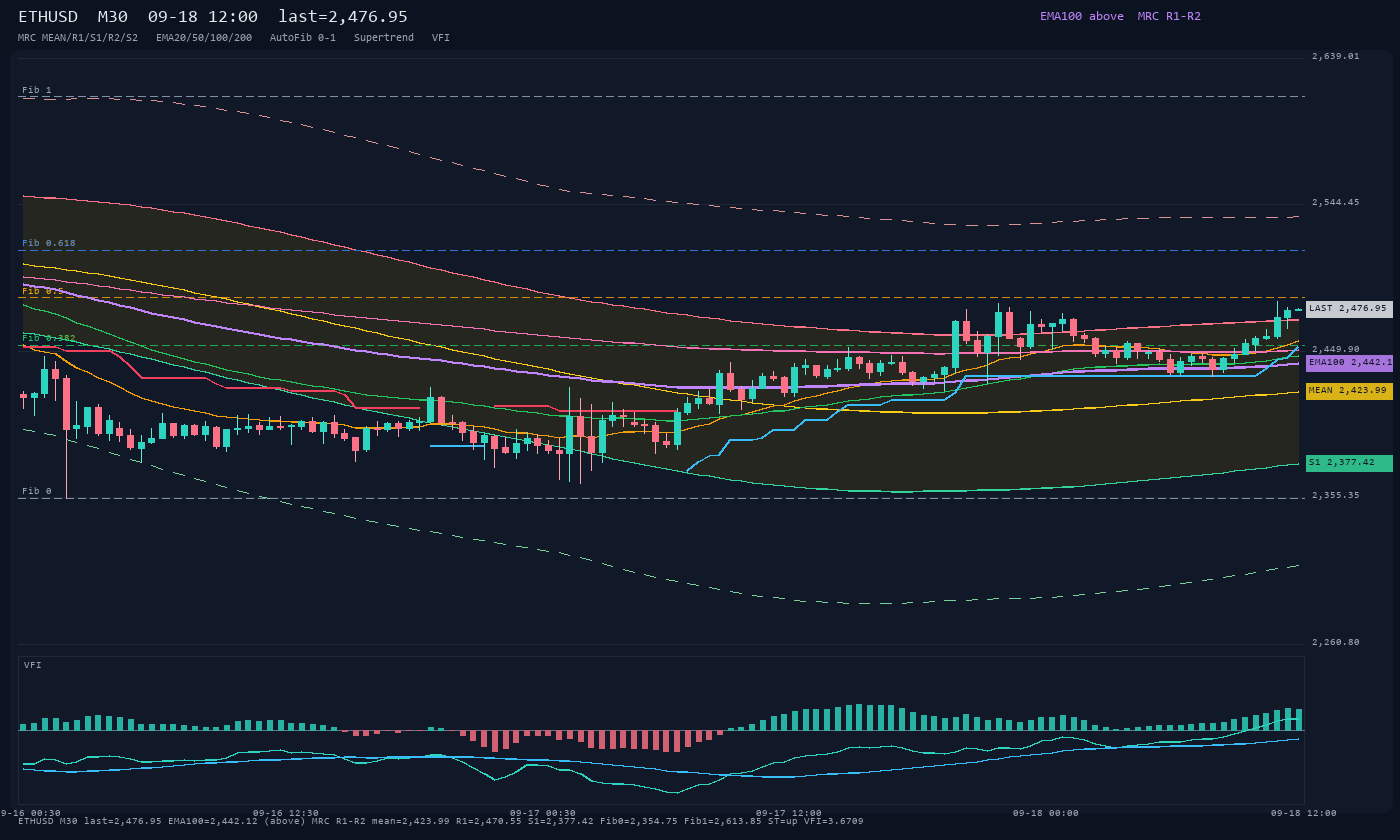Click the 09-18 12:00 time axis label

tap(1304, 813)
